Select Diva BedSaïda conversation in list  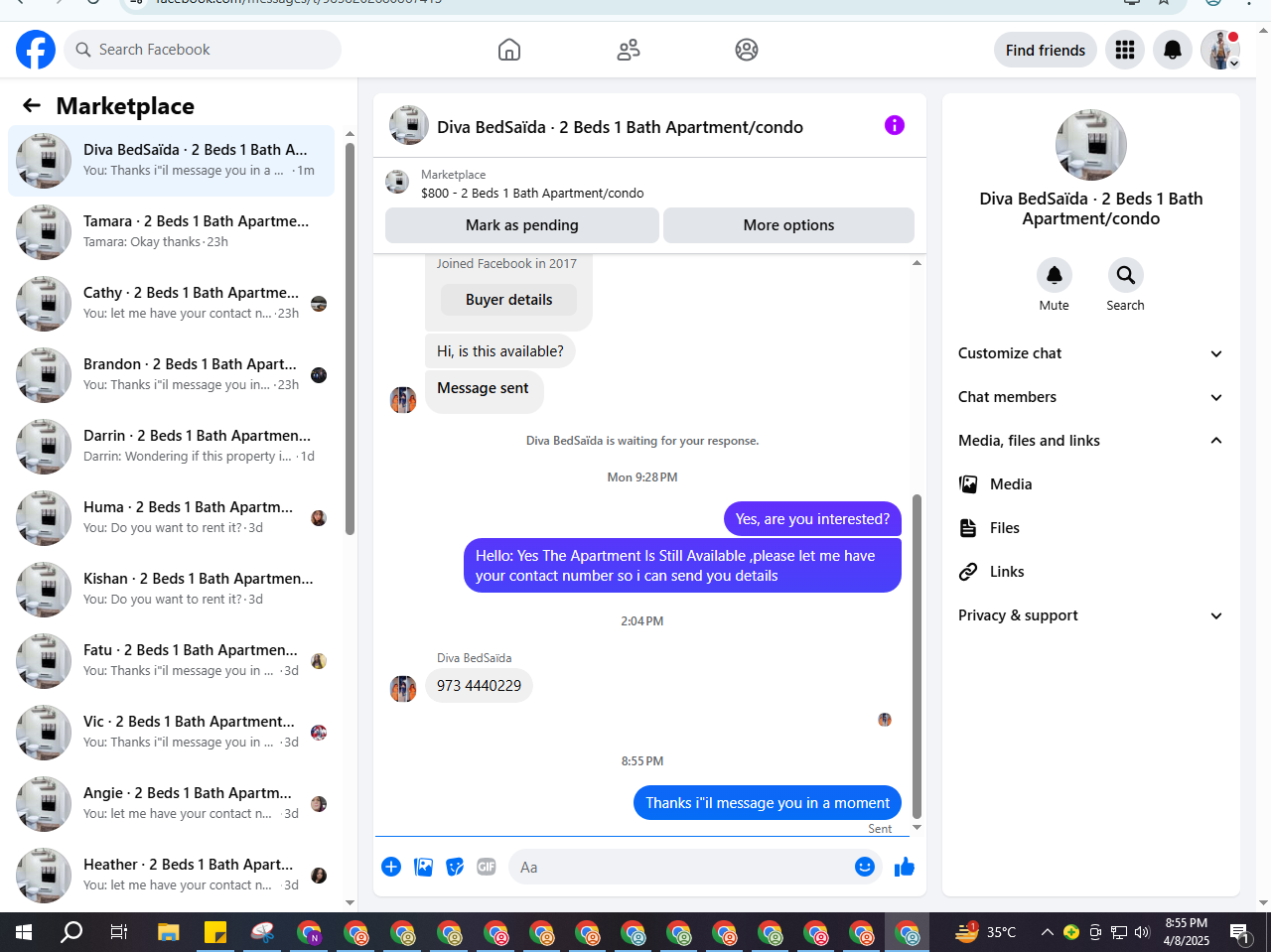(171, 161)
